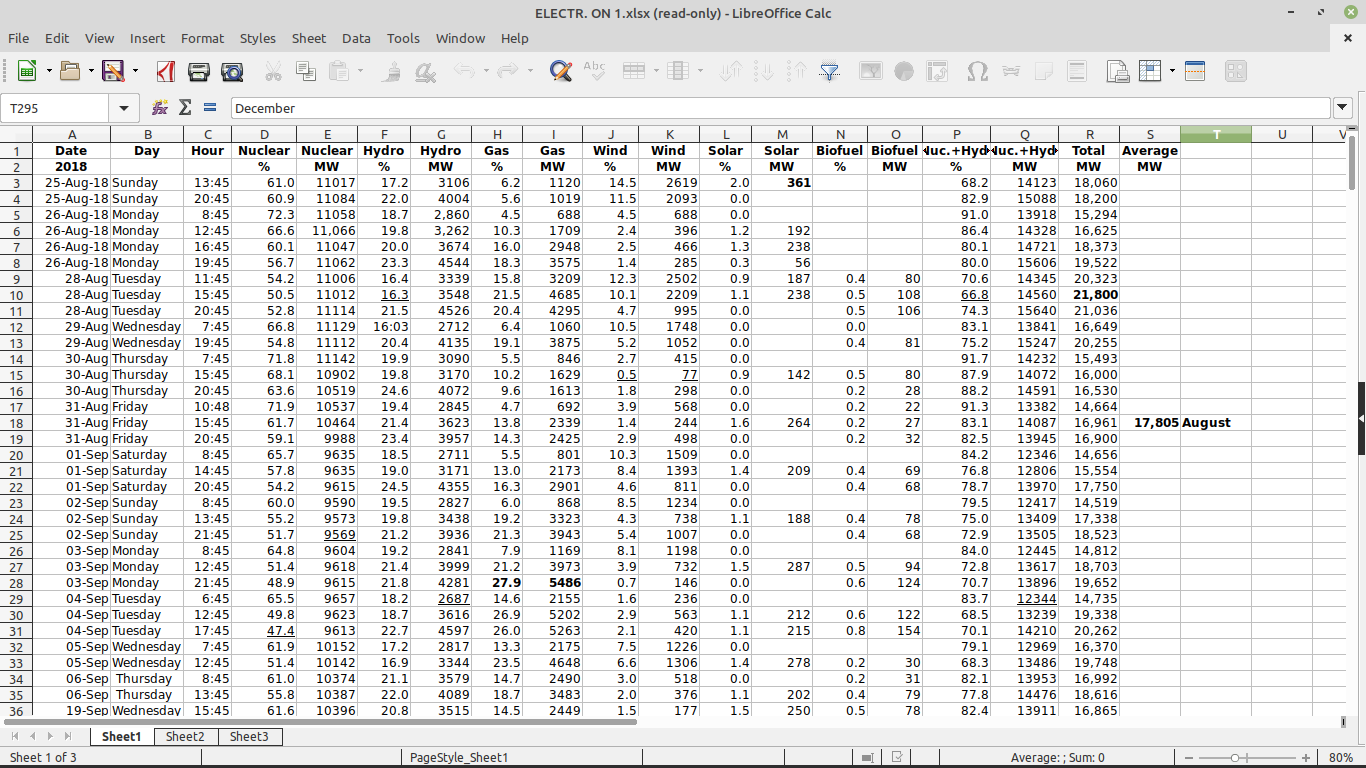Click the 17,805 average cell
1366x768 pixels.
tap(1150, 423)
